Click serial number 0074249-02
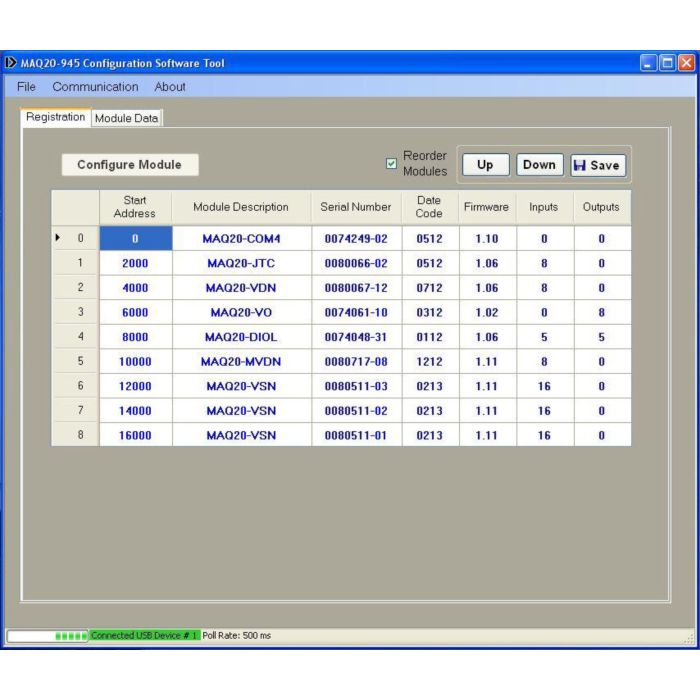Screen dimensions: 700x700 [356, 238]
